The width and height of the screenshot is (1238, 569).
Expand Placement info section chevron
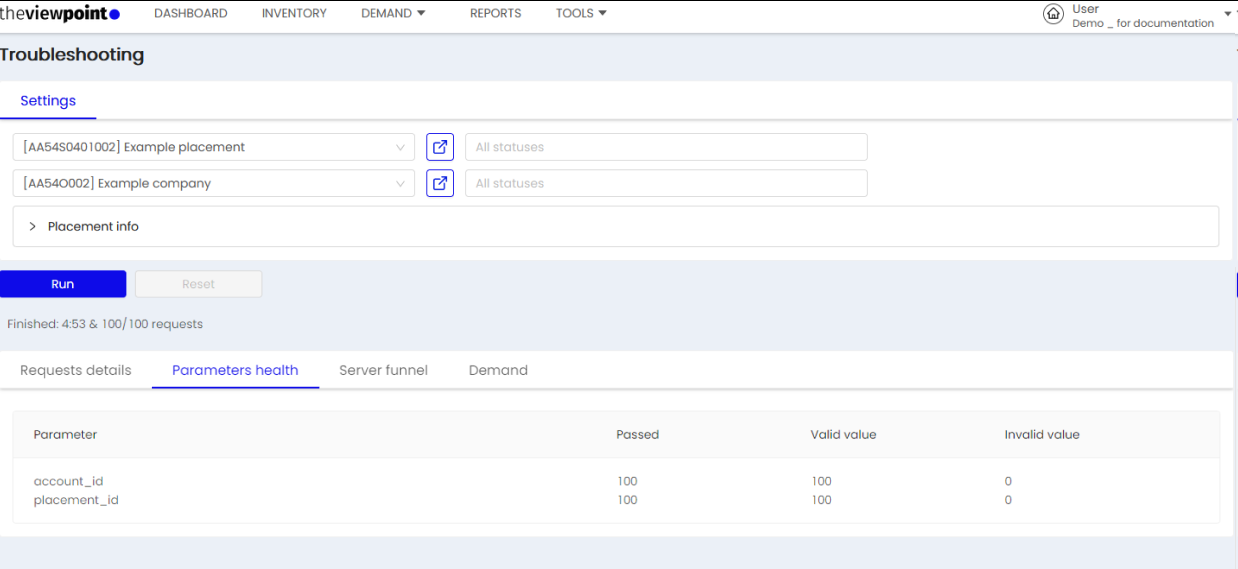click(x=32, y=227)
